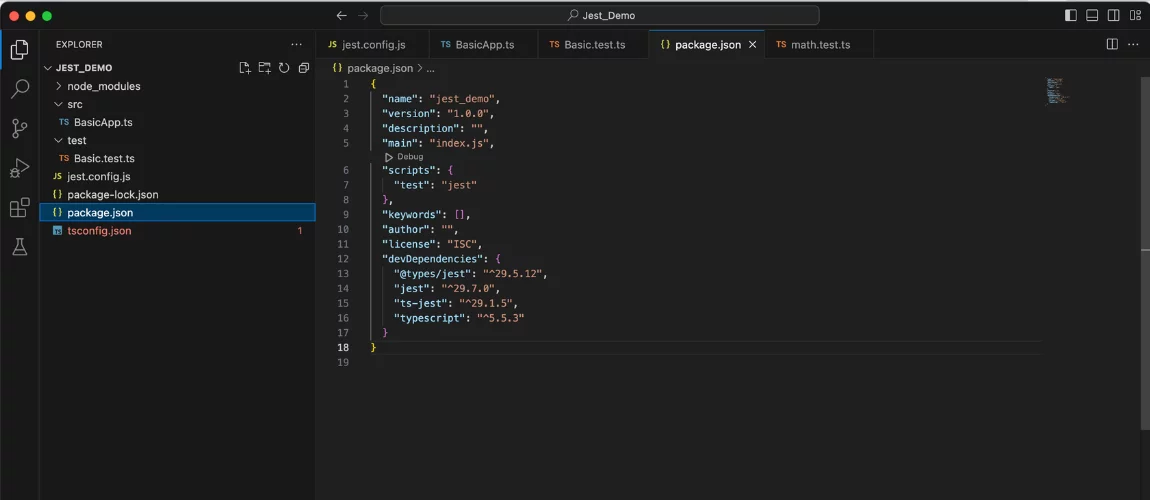Refresh the Explorer file tree
Screen dimensions: 1150x500
284,68
